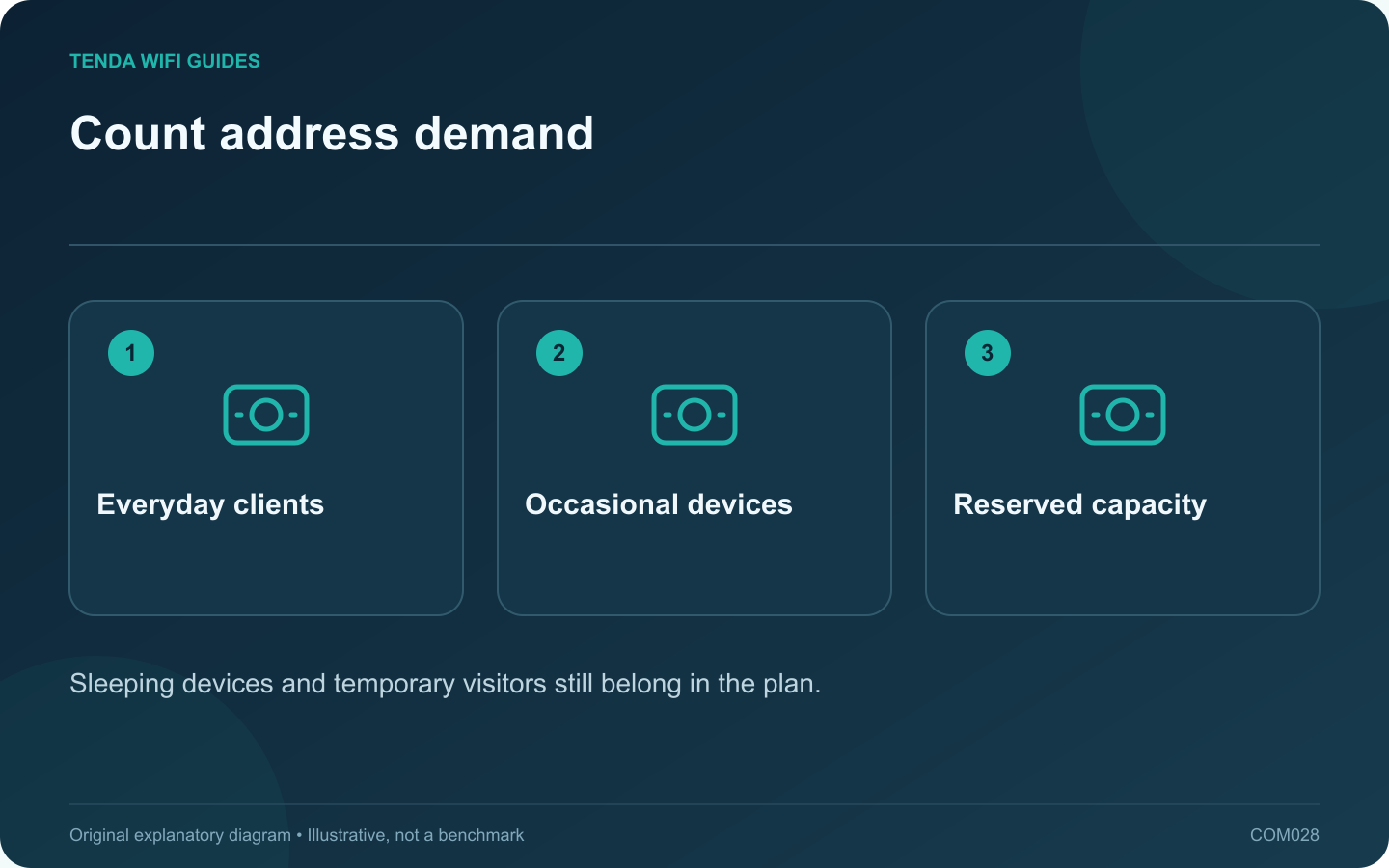Image resolution: width=1389 pixels, height=868 pixels.
Task: Click the icon above Occasional devices
Action: [694, 415]
